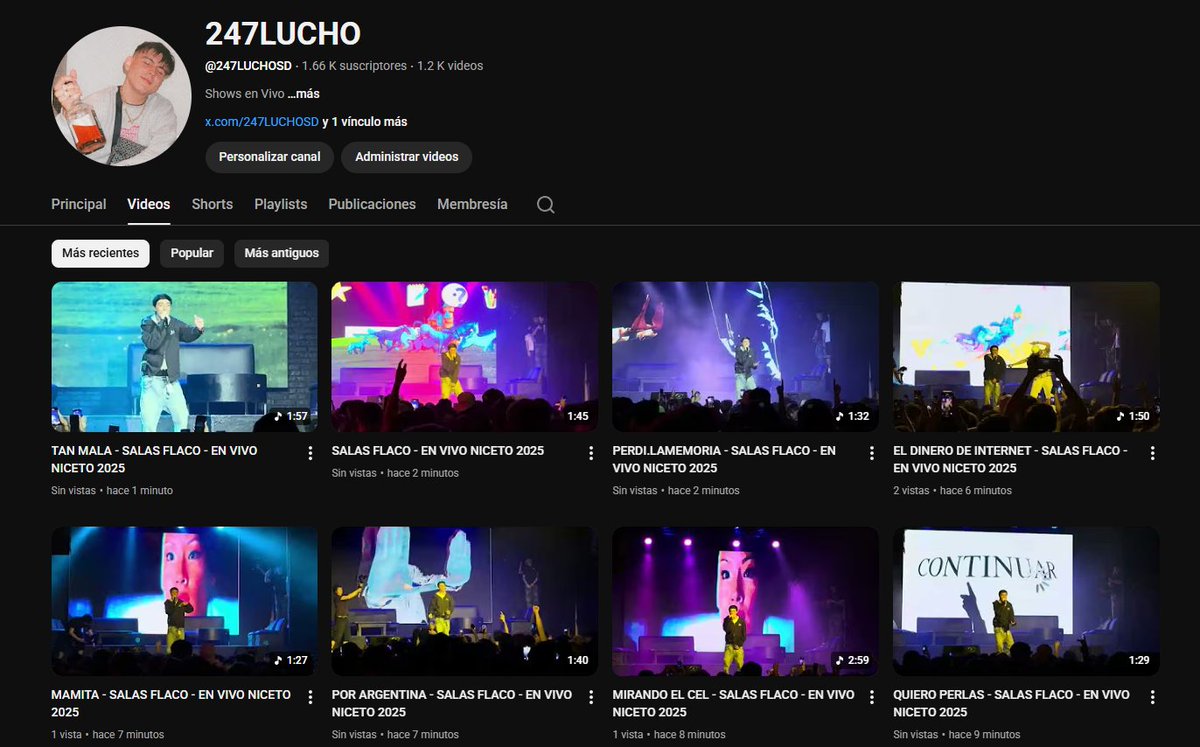This screenshot has height=747, width=1200.
Task: Open options menu for QUIERO PERLAS video
Action: (x=1152, y=697)
